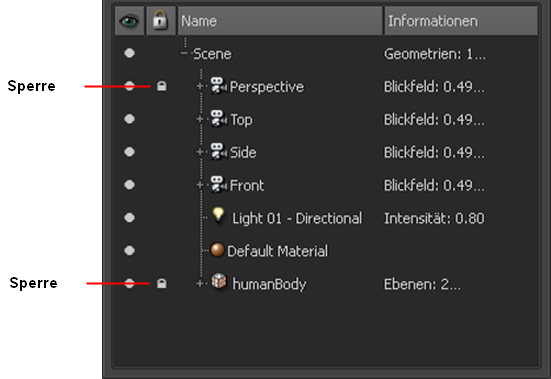Select the Light 01 - Directional entry
Image resolution: width=551 pixels, height=379 pixels.
[x=297, y=218]
